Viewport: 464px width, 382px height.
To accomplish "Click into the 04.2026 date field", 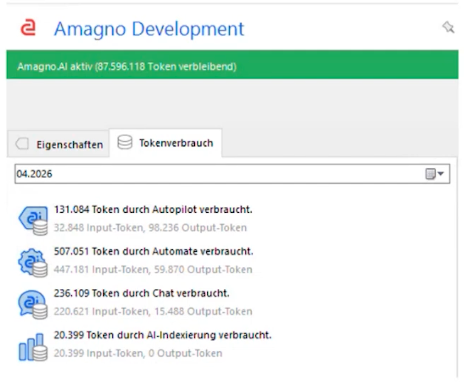I will [x=232, y=174].
